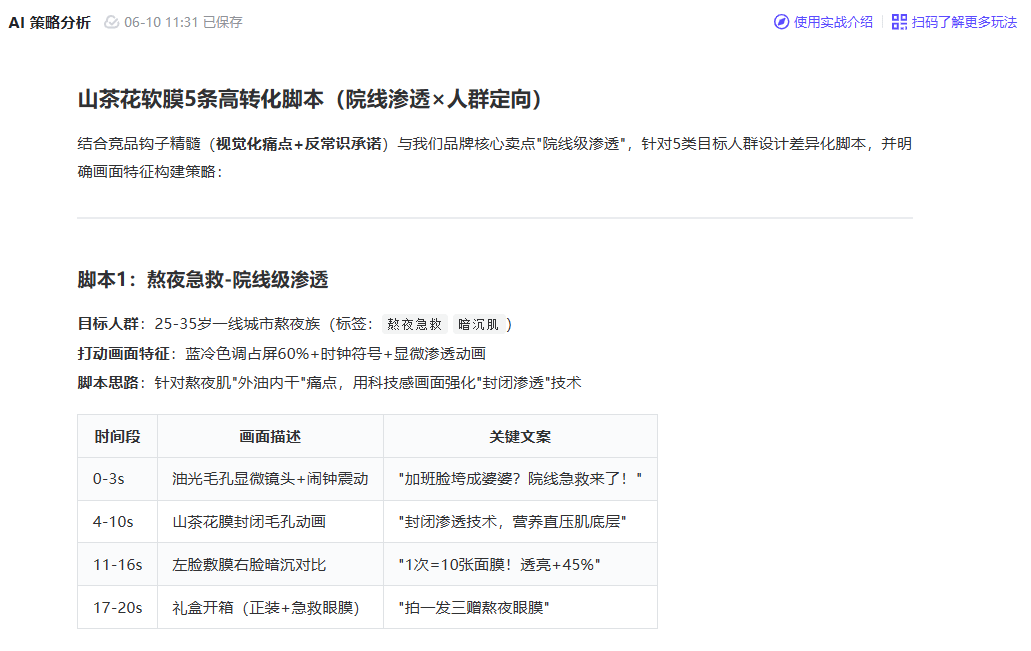Click the 画面描述 column header

pos(270,437)
